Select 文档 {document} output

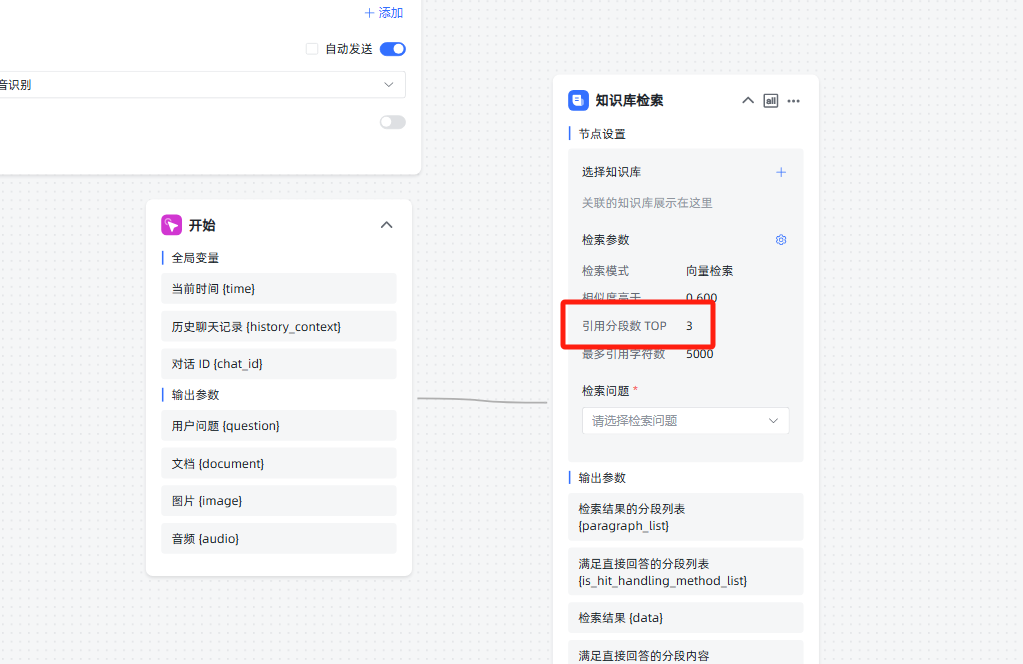(x=279, y=463)
